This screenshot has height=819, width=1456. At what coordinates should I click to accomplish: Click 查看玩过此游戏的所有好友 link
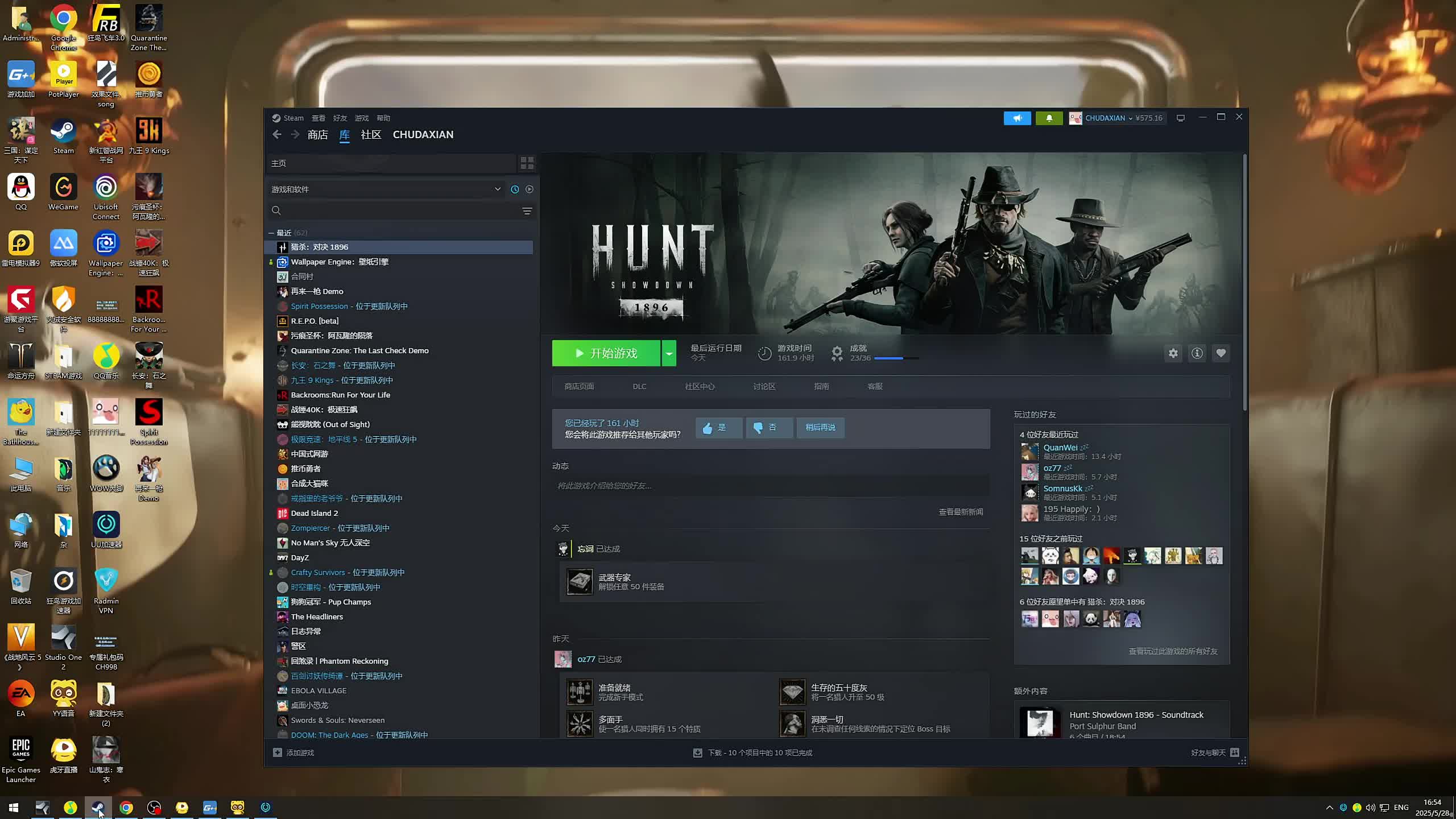pyautogui.click(x=1173, y=651)
